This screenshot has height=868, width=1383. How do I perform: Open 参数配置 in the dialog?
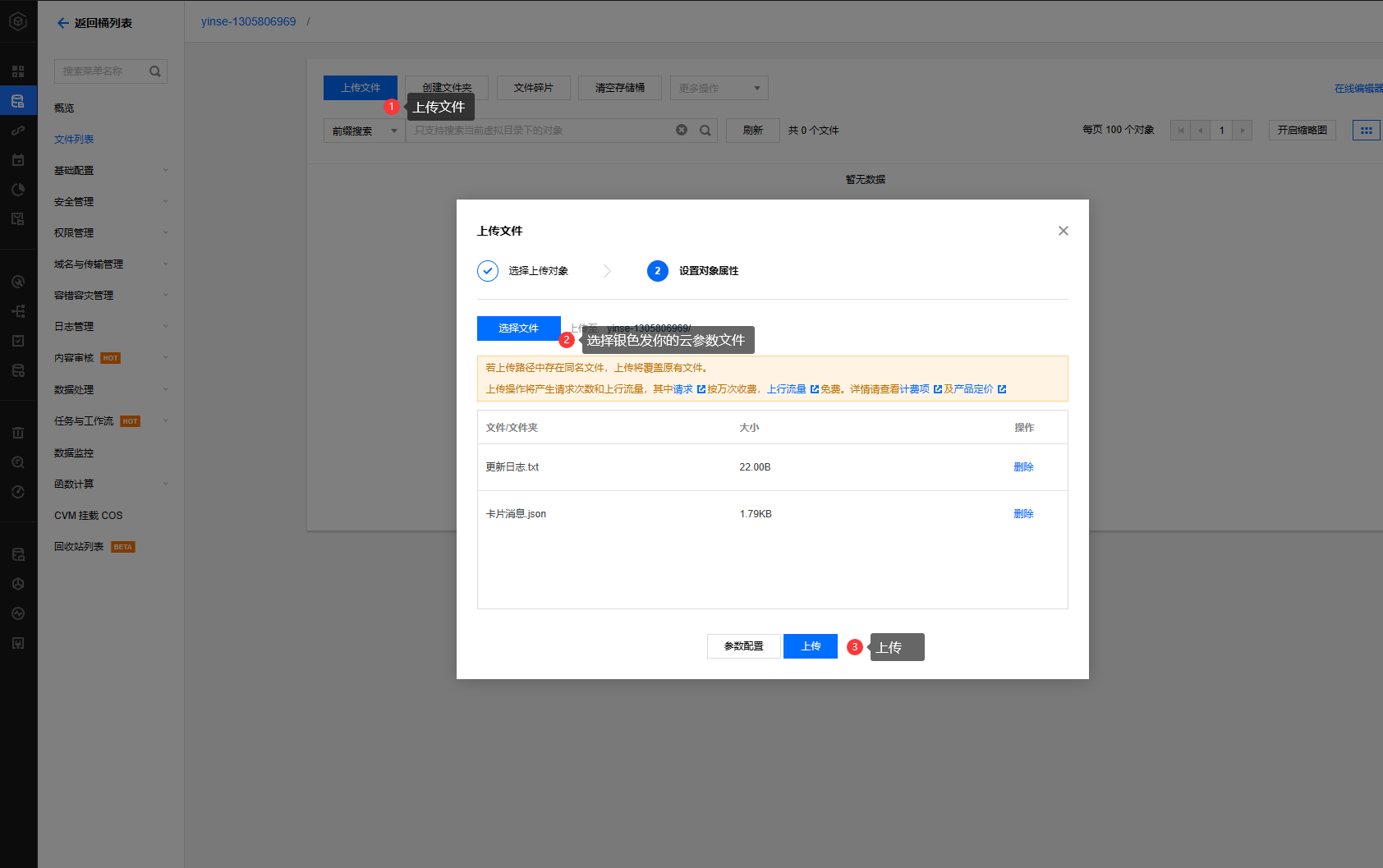[x=743, y=646]
